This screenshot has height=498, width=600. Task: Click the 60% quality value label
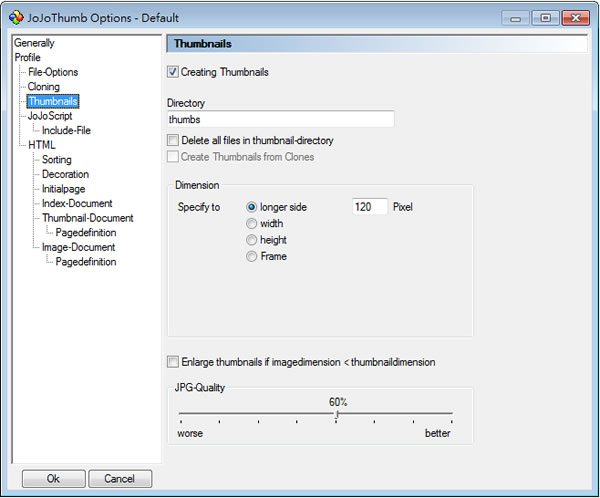[x=338, y=402]
